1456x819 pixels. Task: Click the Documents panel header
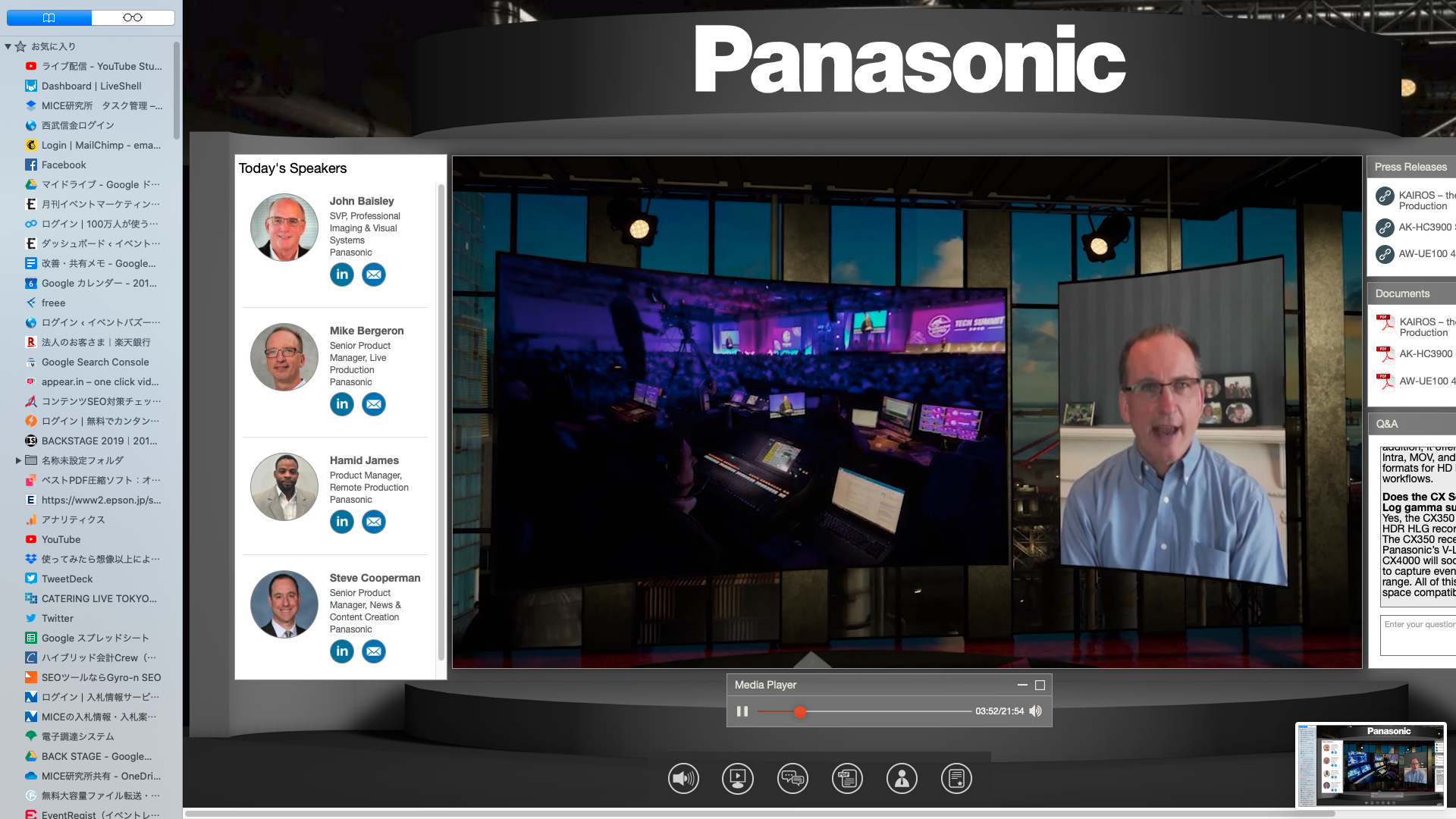(x=1411, y=293)
